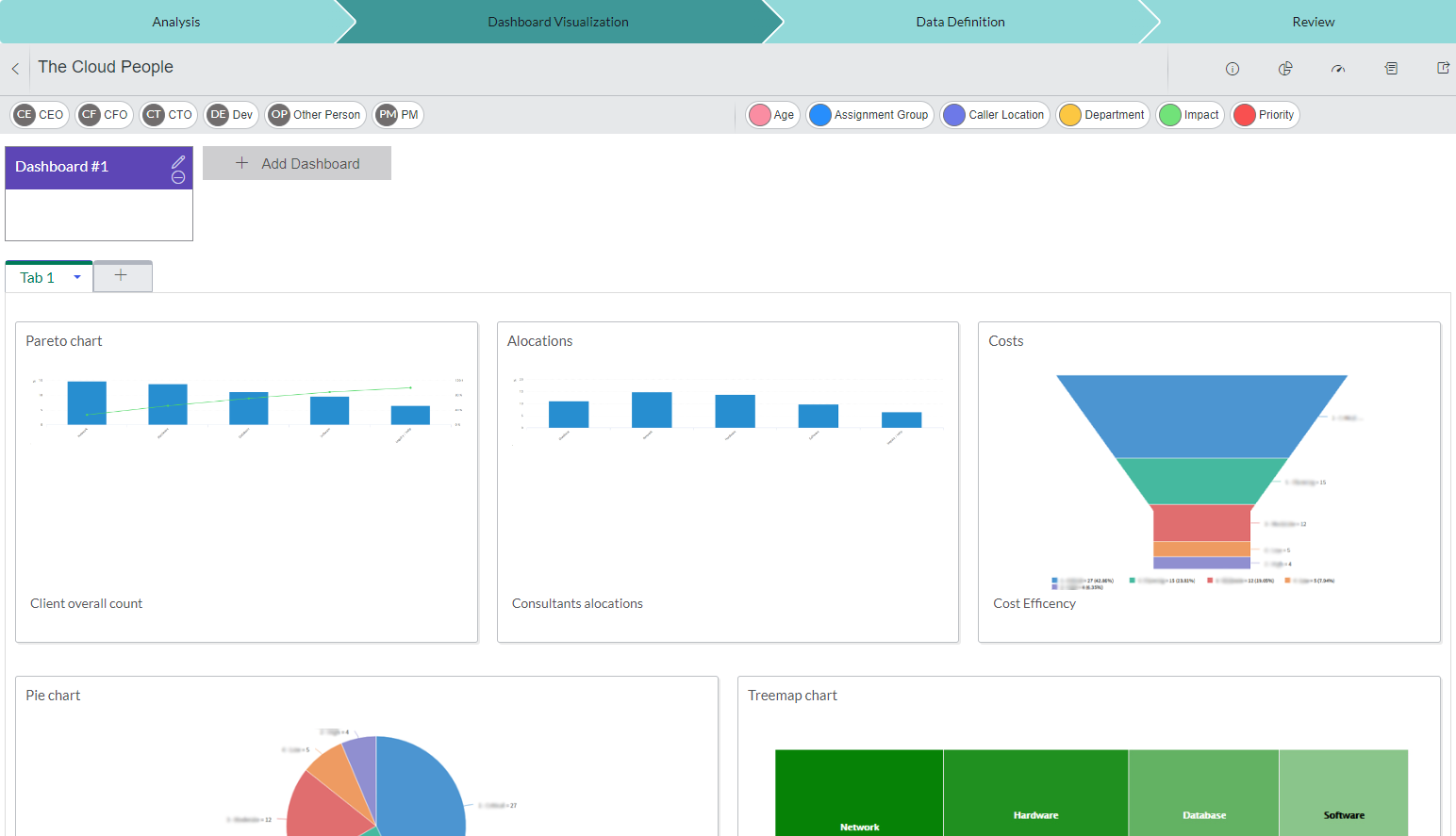This screenshot has width=1456, height=836.
Task: Click the Hardware block in the treemap chart
Action: 1035,792
